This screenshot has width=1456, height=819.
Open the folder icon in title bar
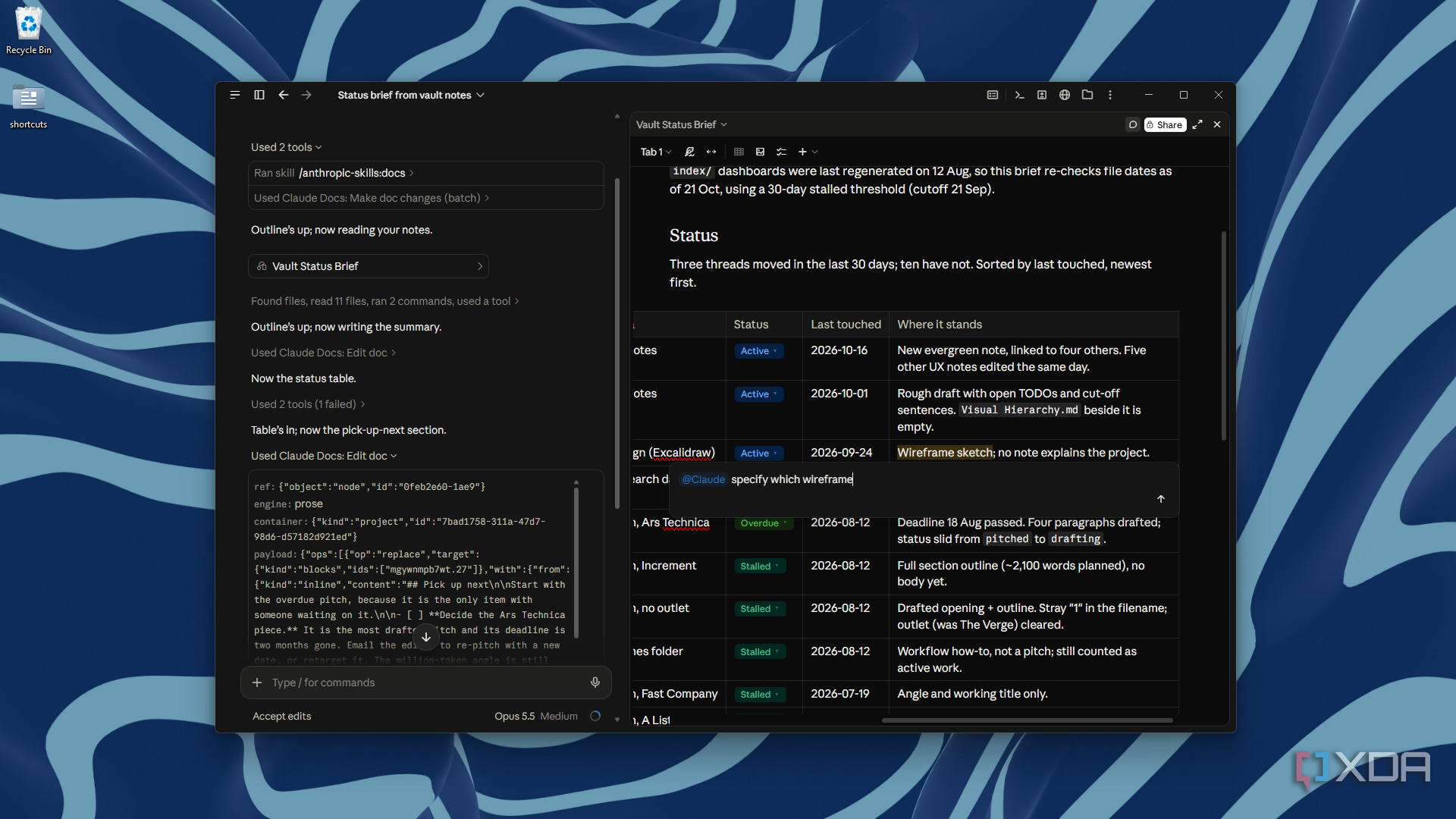point(1087,95)
